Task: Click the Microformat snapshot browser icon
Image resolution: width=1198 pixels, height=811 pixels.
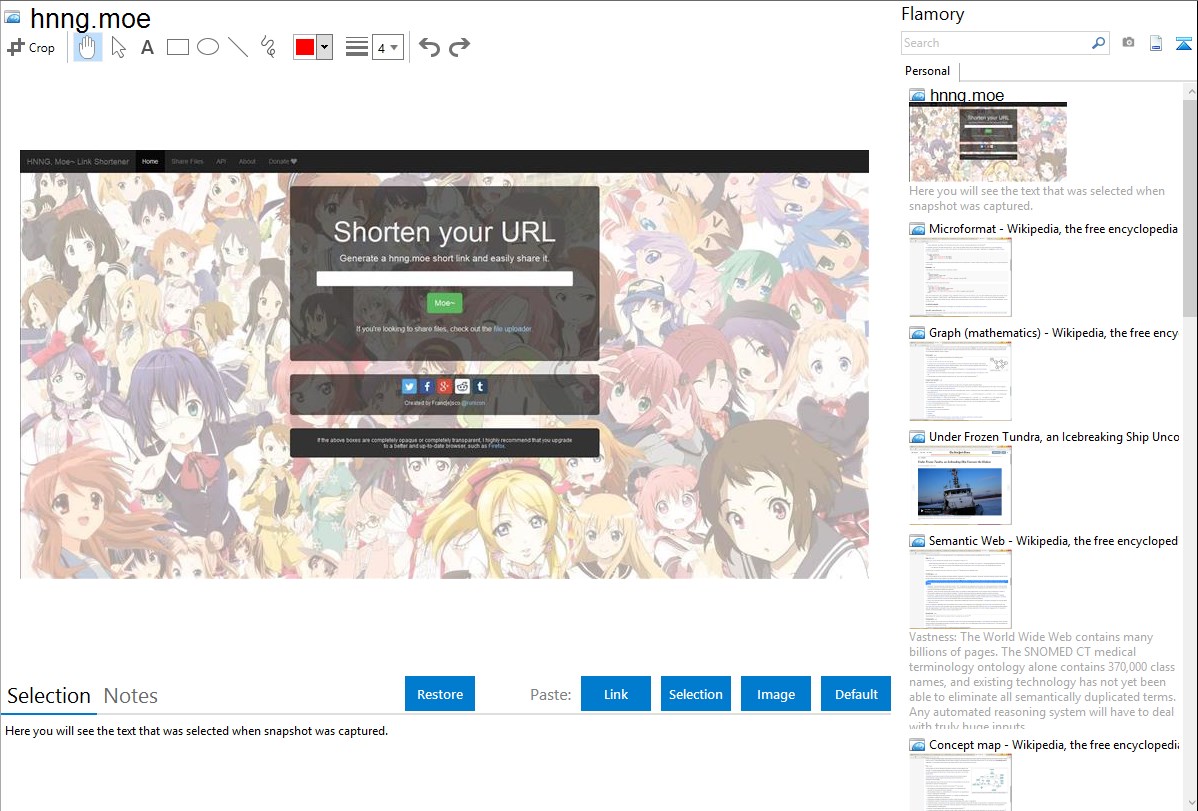Action: click(x=917, y=229)
